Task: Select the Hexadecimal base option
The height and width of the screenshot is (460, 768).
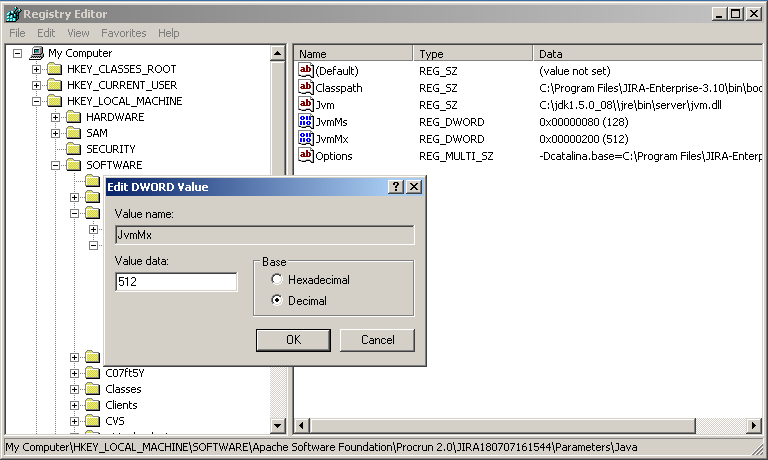Action: (277, 280)
